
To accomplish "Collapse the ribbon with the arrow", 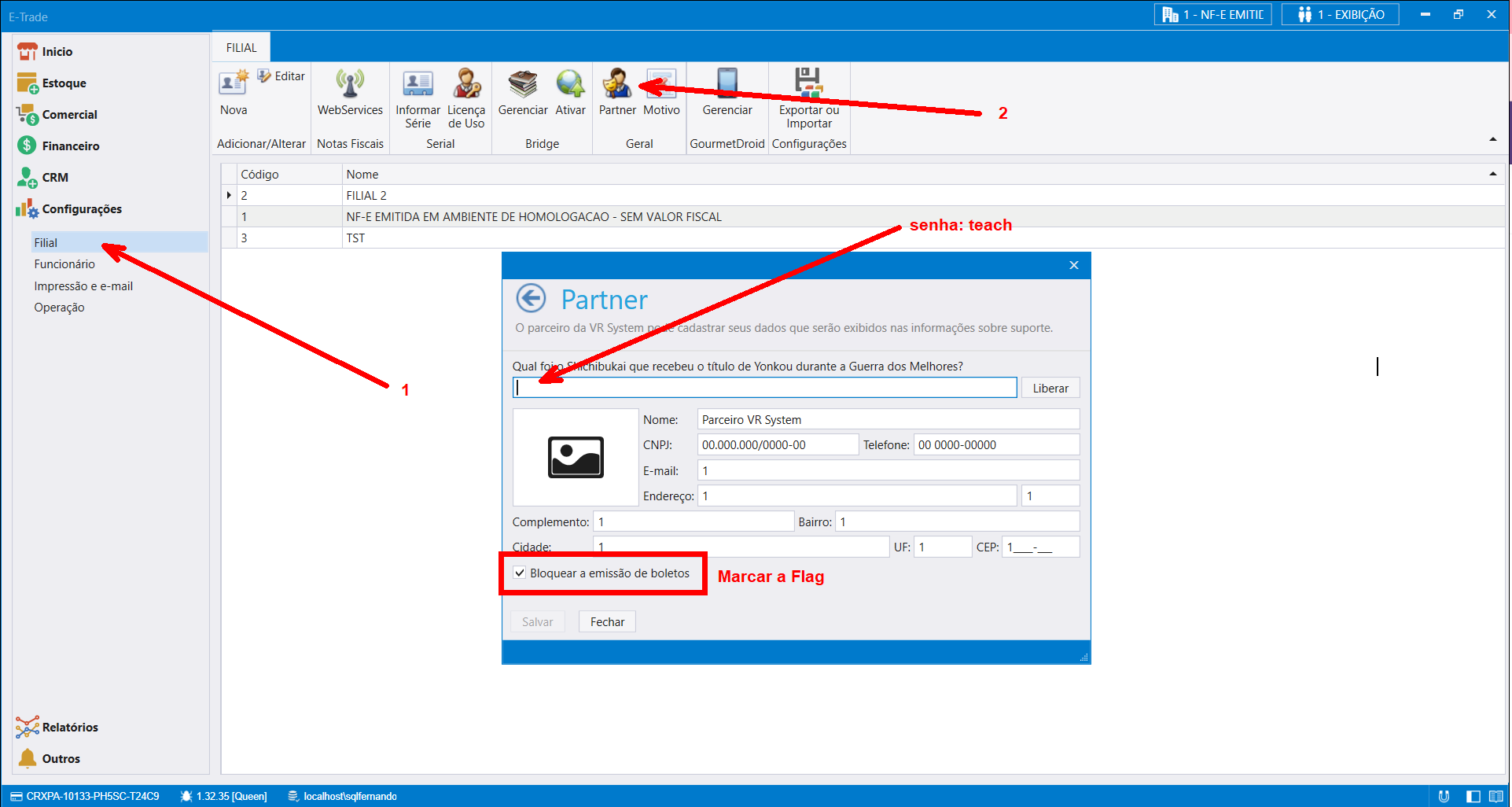I will (1492, 139).
